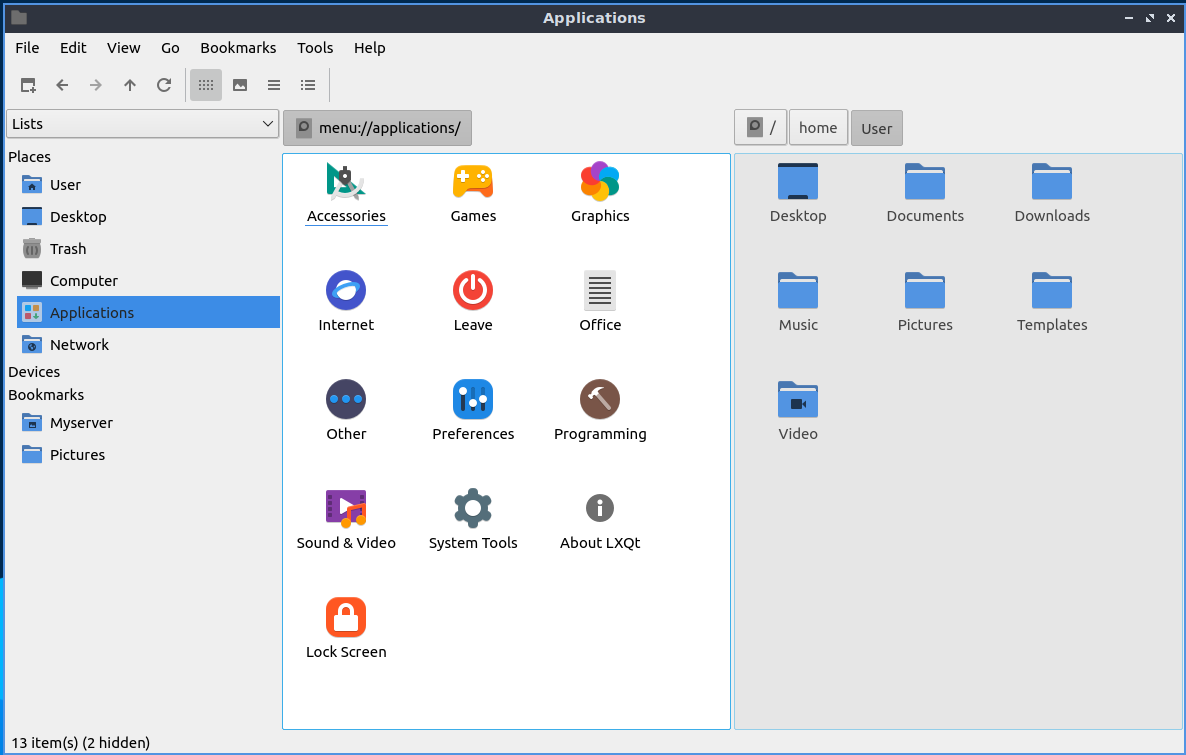Select the System Tools icon
1186x755 pixels.
[473, 509]
